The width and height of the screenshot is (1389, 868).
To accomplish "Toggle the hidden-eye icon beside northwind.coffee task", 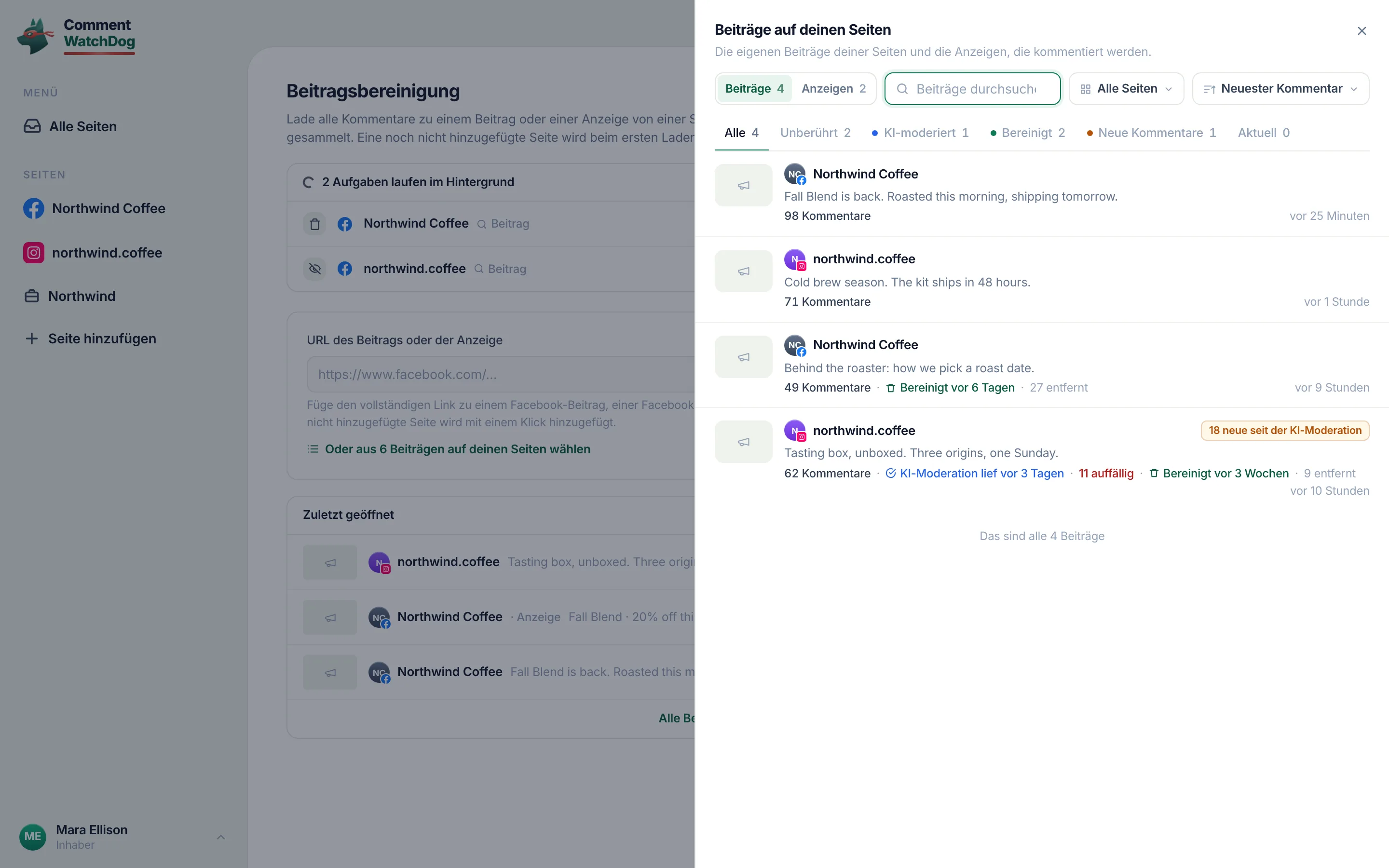I will pos(314,269).
